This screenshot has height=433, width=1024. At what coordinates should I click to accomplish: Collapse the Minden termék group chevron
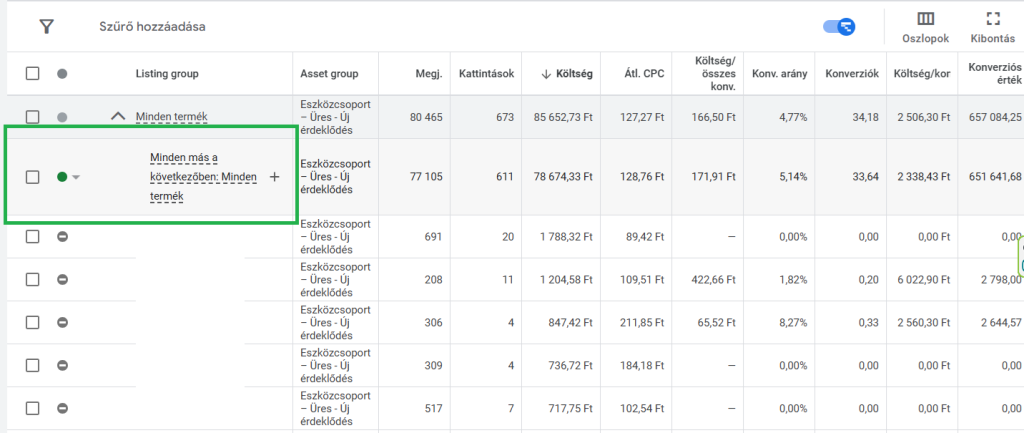(x=118, y=117)
